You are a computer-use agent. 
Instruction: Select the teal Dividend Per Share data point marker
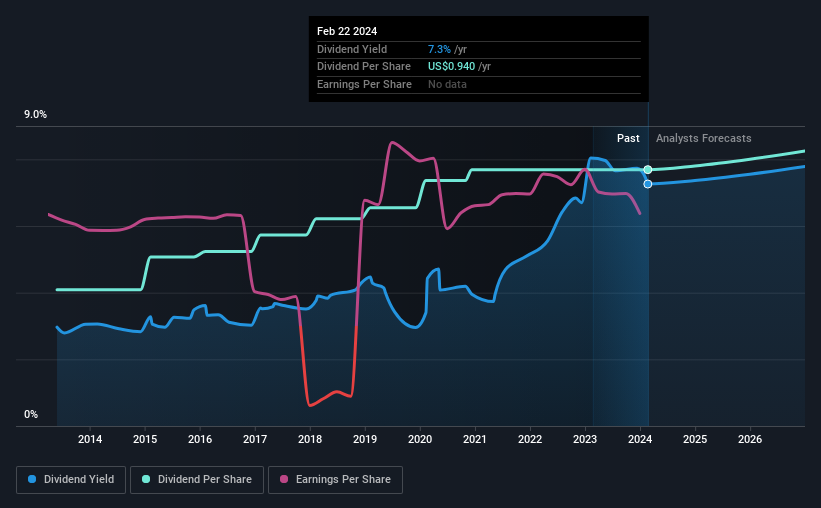point(648,170)
